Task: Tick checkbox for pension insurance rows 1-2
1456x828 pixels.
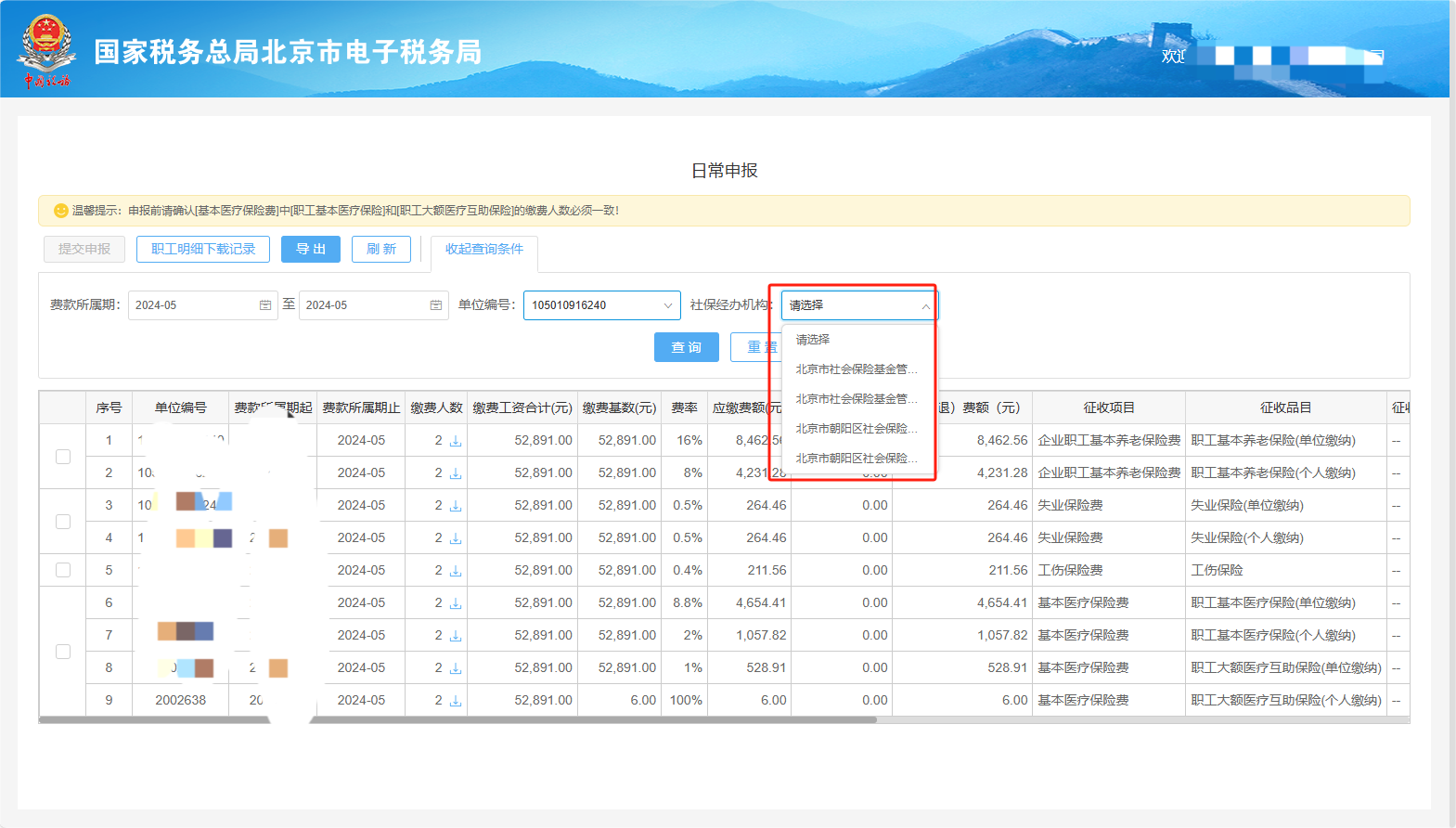Action: click(63, 457)
